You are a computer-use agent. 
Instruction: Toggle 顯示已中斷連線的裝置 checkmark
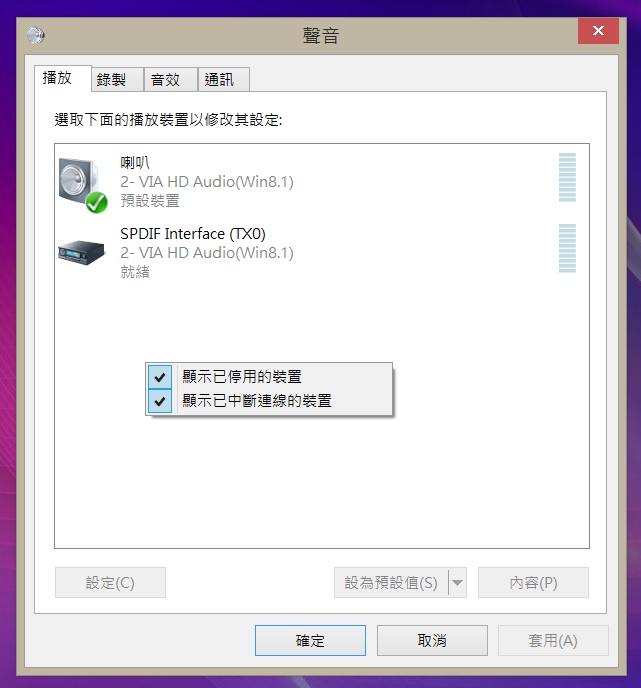pos(160,401)
